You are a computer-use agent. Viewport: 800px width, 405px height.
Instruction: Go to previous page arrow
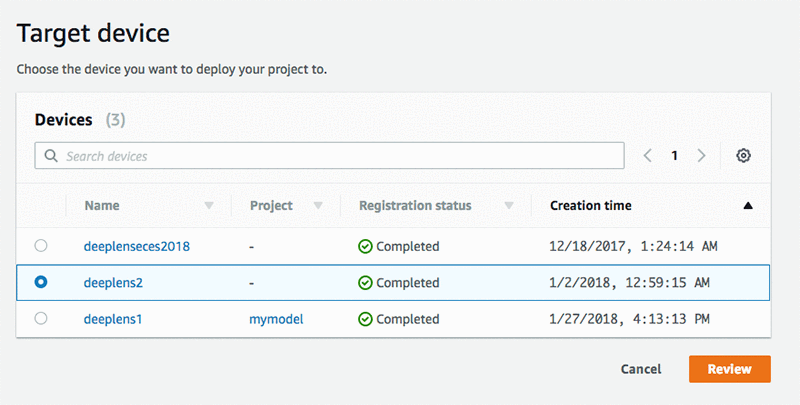point(648,156)
